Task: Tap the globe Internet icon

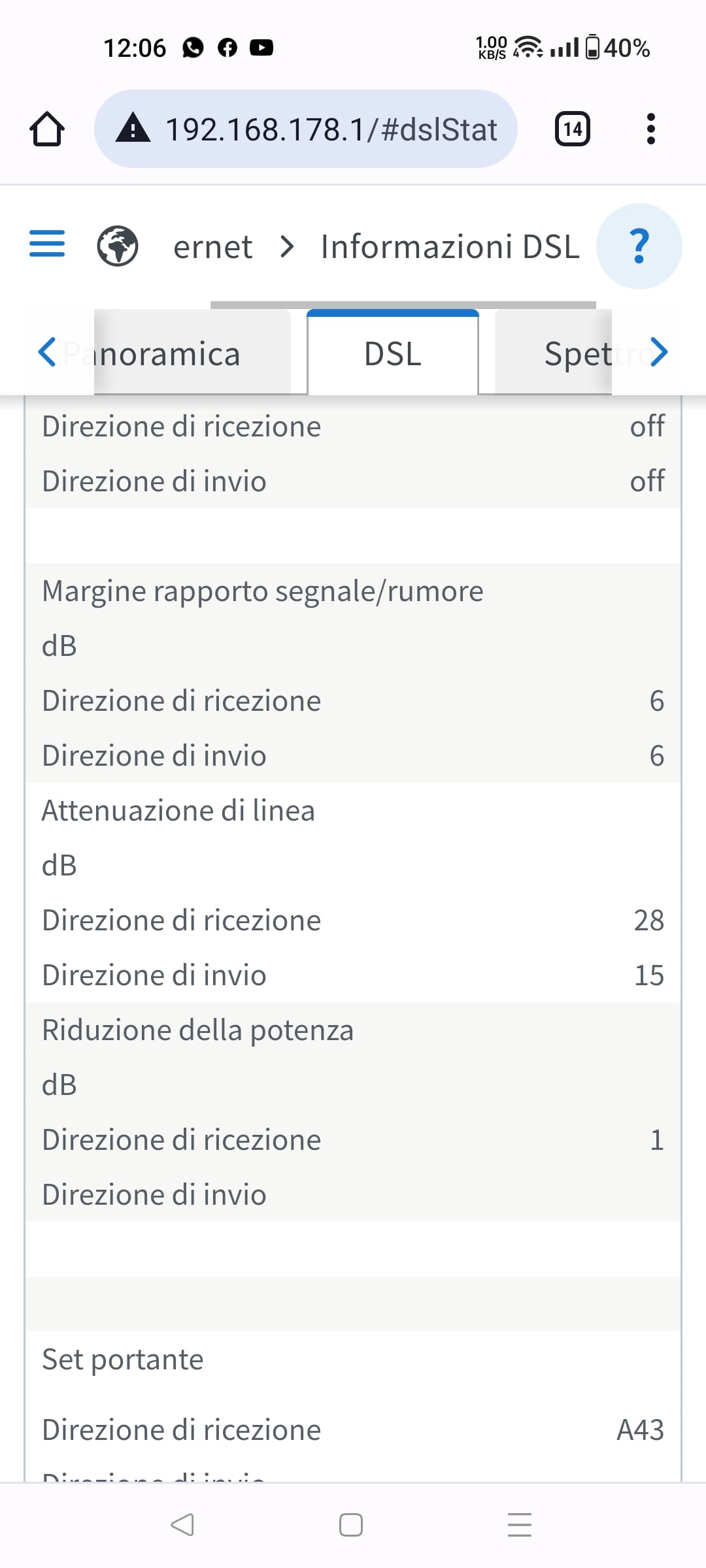Action: [x=118, y=246]
